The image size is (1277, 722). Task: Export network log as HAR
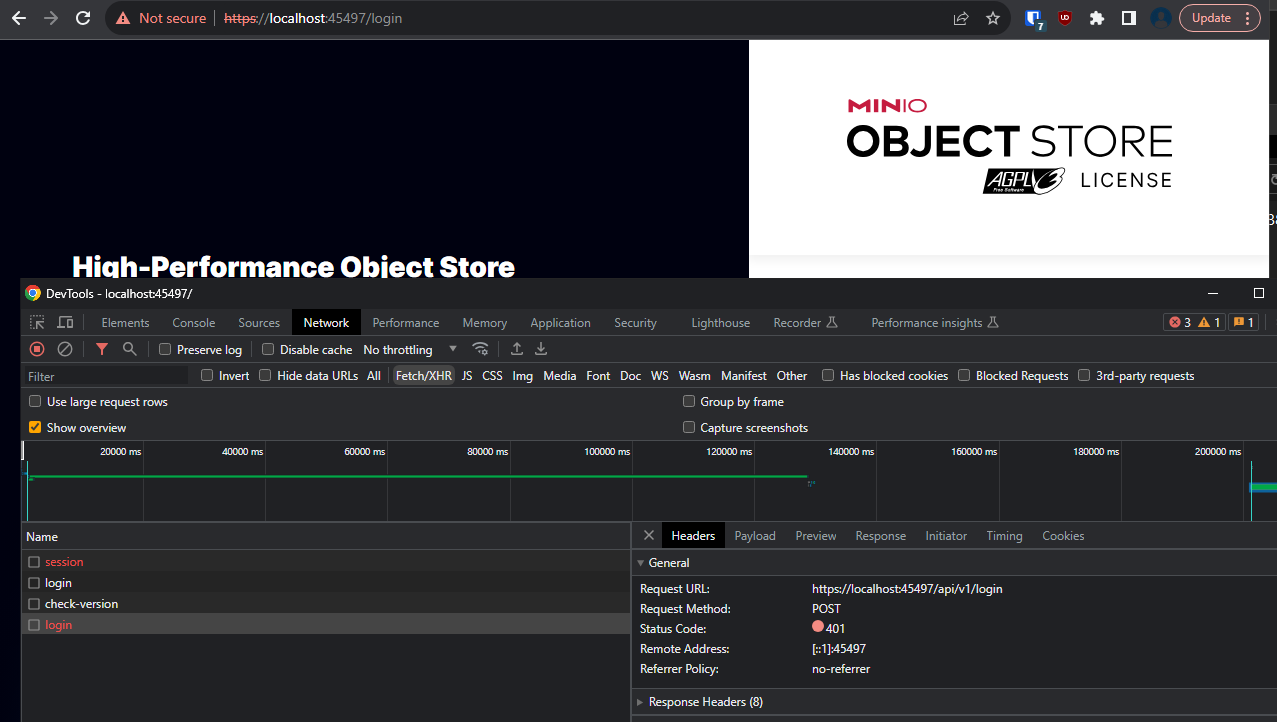[x=541, y=349]
